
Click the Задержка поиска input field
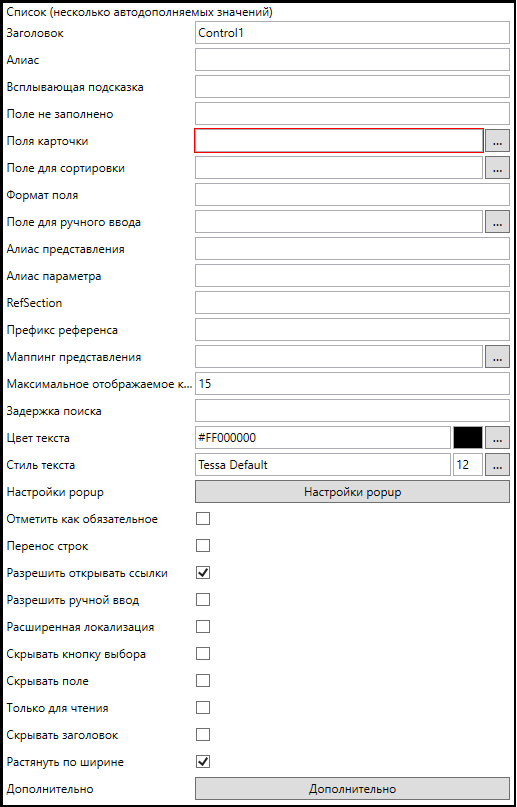[x=352, y=411]
